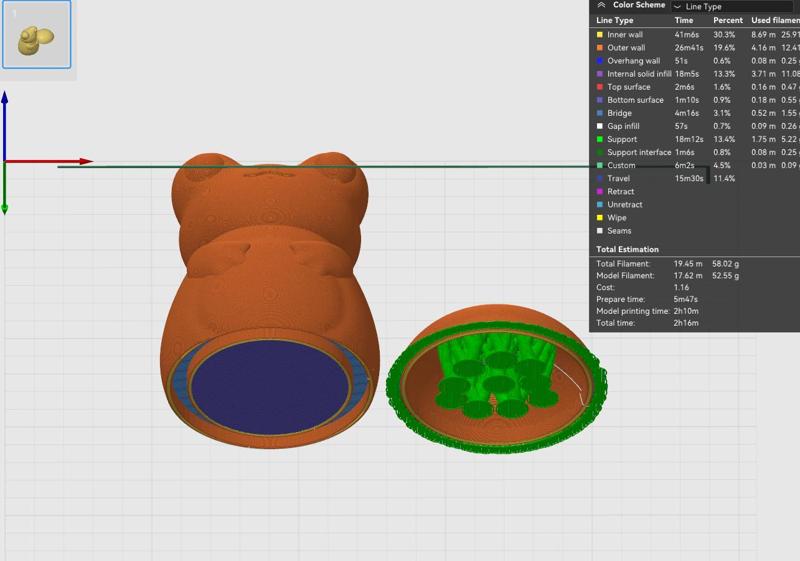The width and height of the screenshot is (800, 561).
Task: Toggle Support interface line display
Action: pos(639,152)
